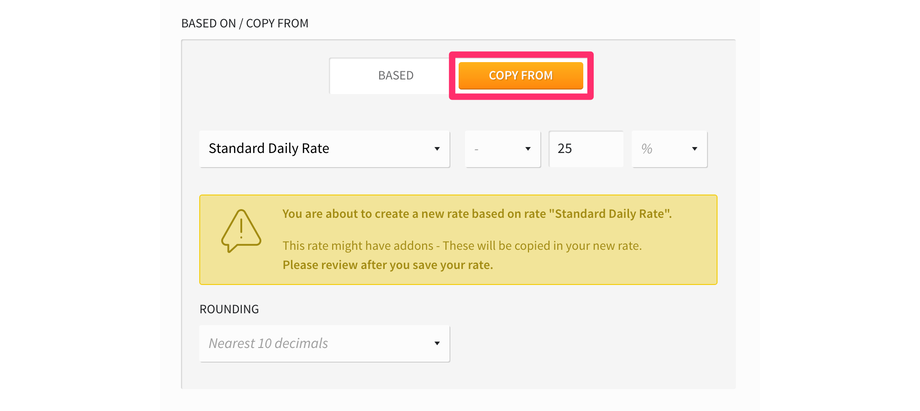This screenshot has width=920, height=411.
Task: Click the arrow on the rounding selector
Action: (437, 343)
